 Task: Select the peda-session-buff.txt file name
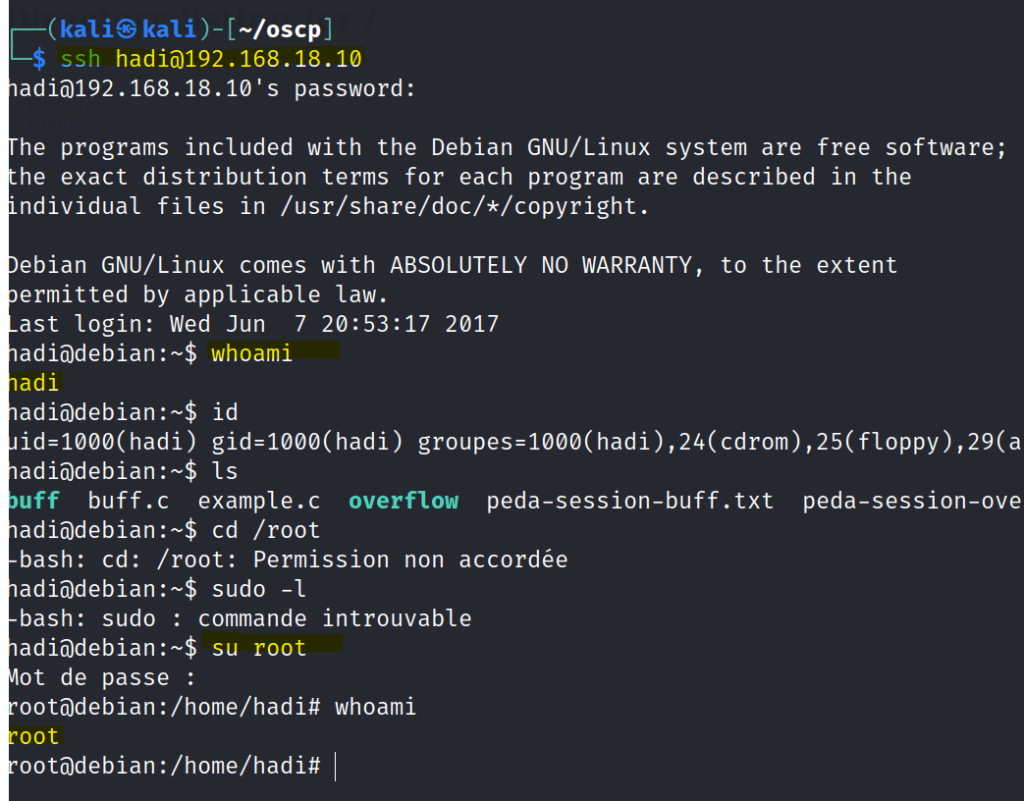point(630,500)
